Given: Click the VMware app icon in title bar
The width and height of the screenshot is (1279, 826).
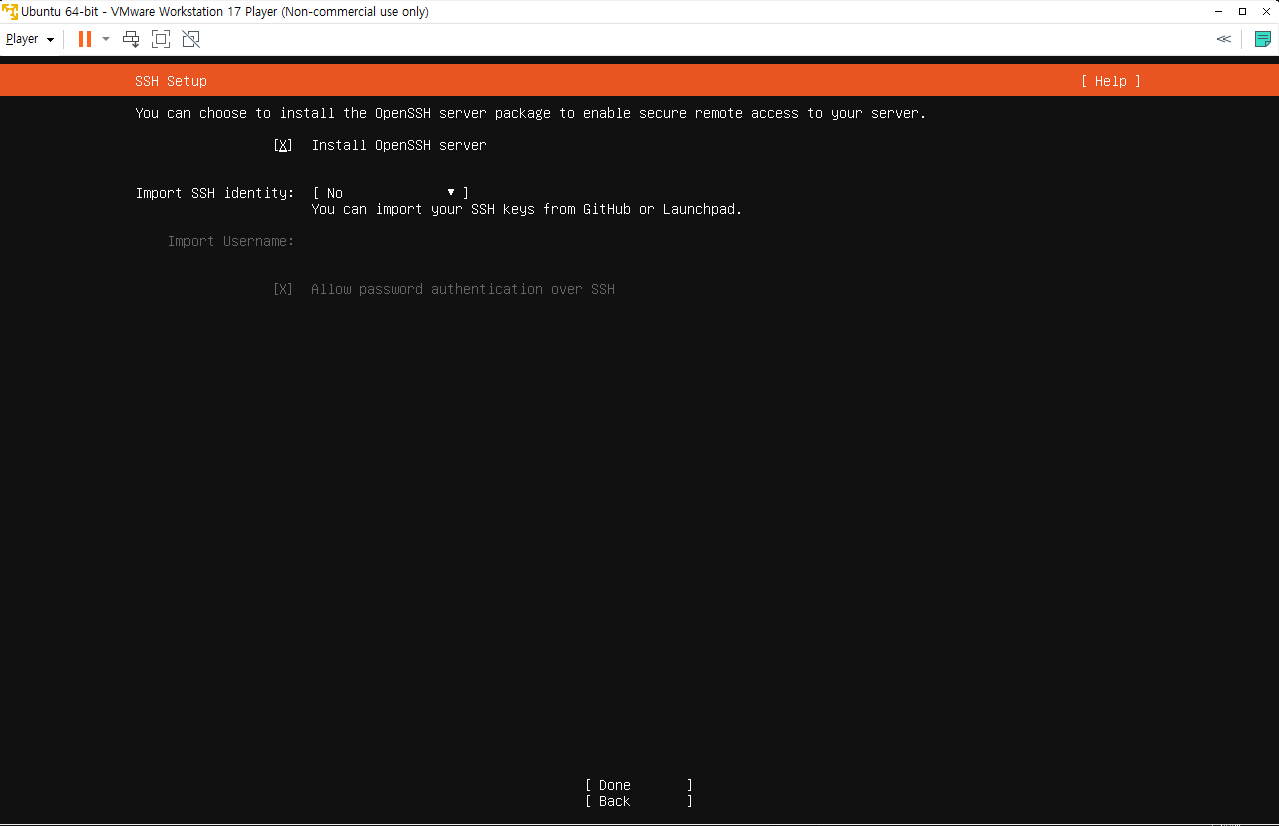Looking at the screenshot, I should 10,11.
